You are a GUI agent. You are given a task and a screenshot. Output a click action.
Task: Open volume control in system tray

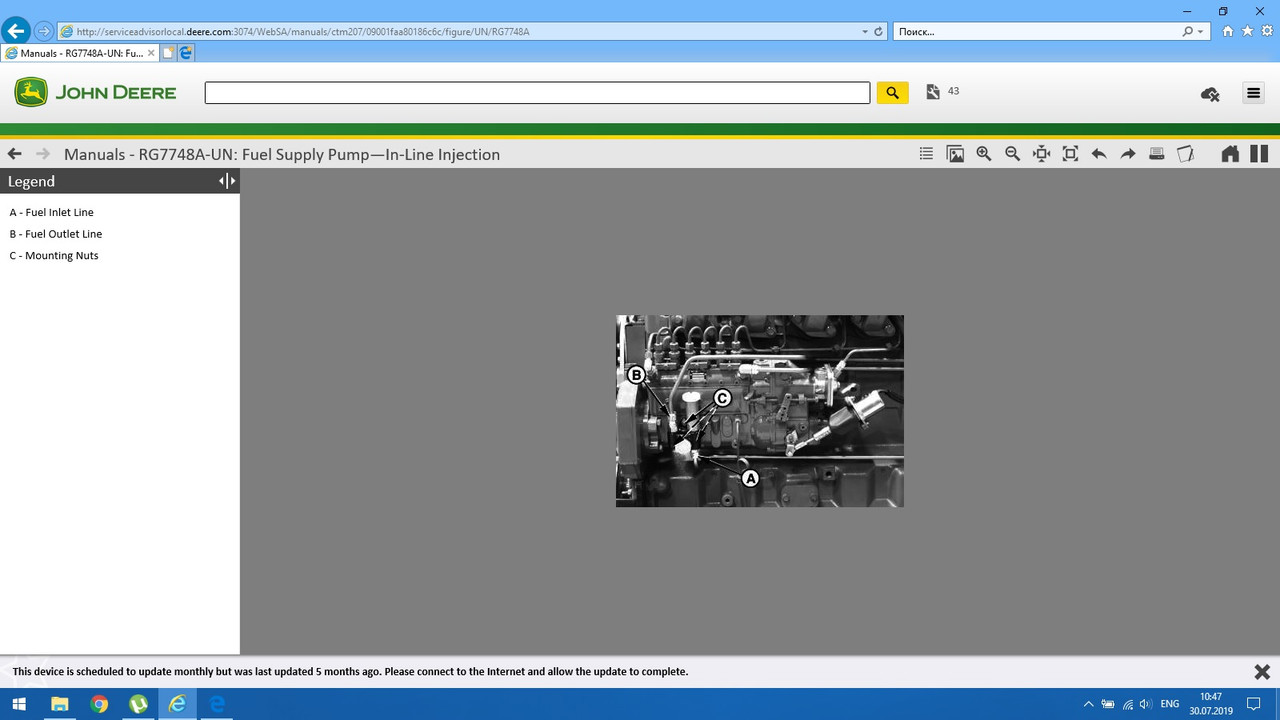click(x=1145, y=704)
